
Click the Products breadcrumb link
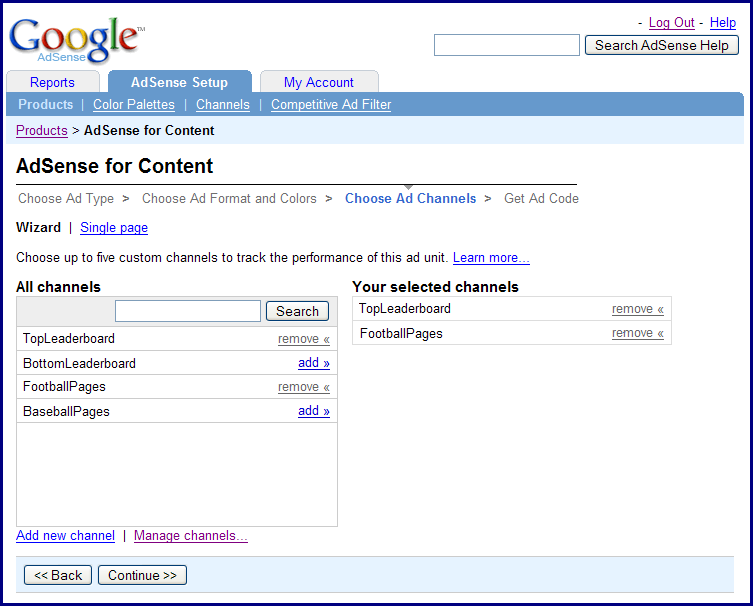[x=42, y=130]
